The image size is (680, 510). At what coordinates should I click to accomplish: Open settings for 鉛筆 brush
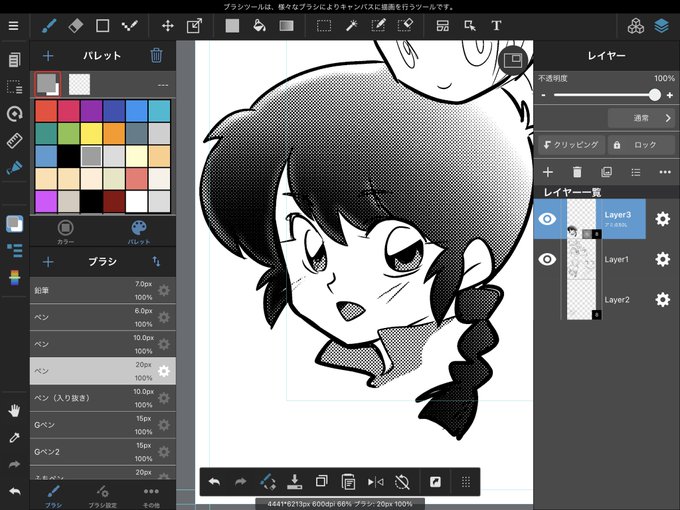point(163,290)
